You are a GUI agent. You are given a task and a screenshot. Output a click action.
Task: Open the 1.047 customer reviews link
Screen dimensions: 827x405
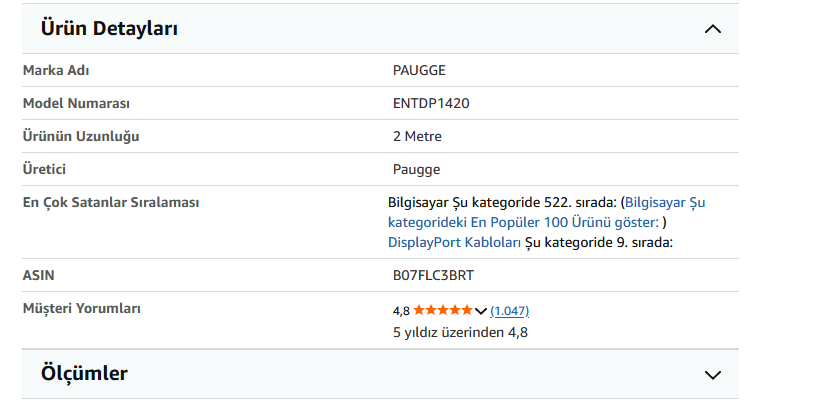point(509,311)
